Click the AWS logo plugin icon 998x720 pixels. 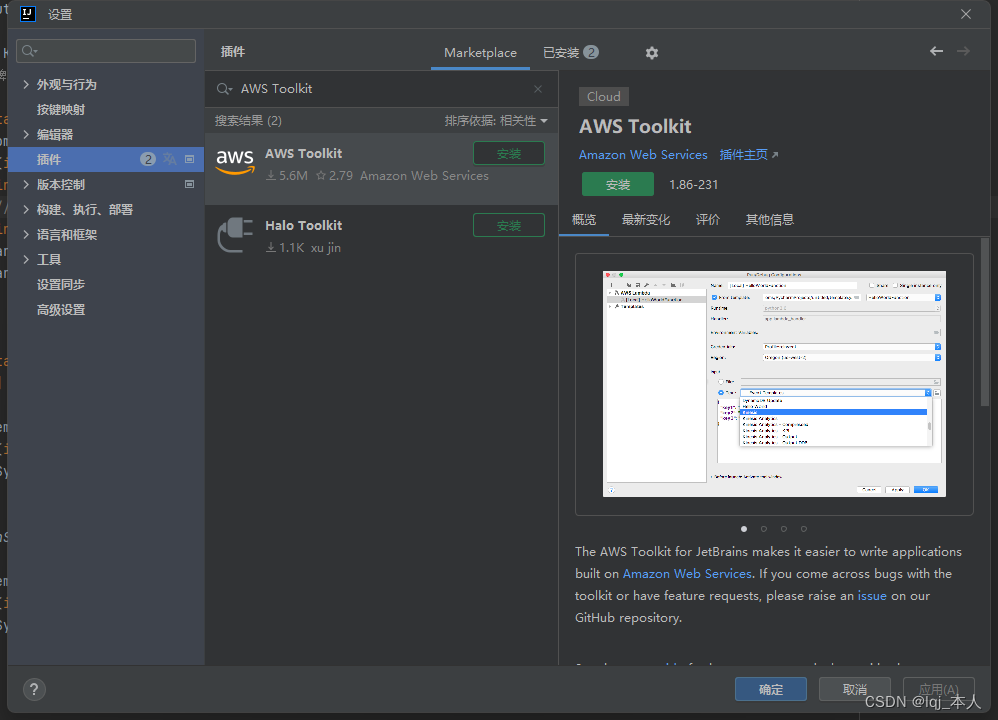coord(235,163)
